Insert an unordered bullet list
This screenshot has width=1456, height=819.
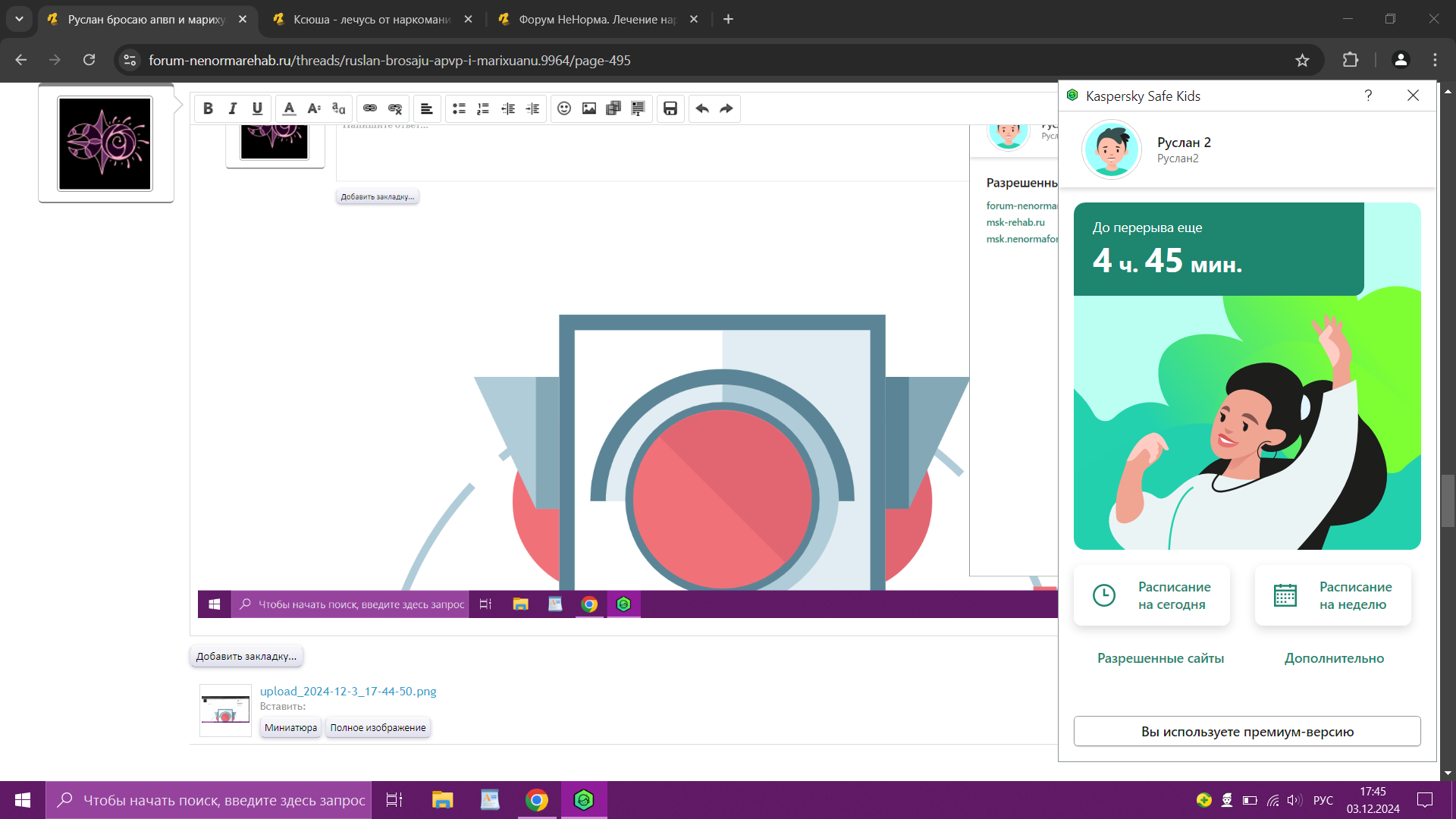pos(459,108)
